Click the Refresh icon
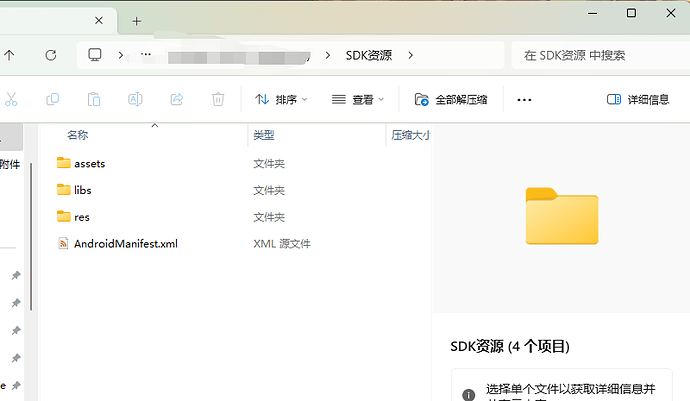Viewport: 690px width, 401px height. point(51,55)
